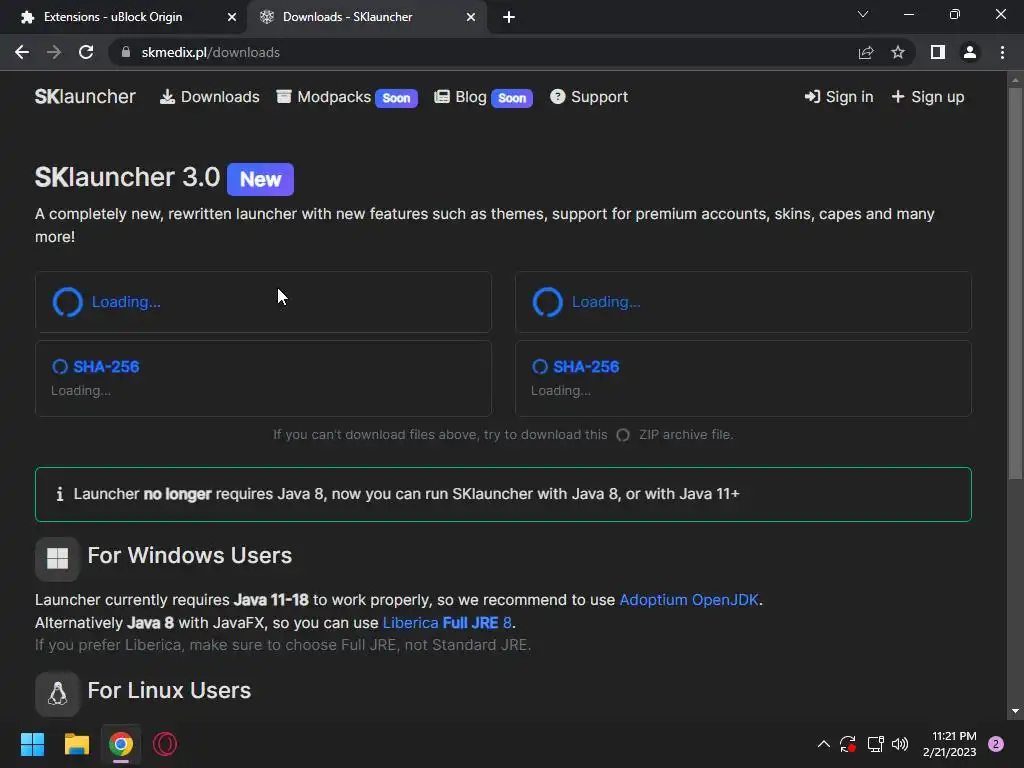This screenshot has height=768, width=1024.
Task: Click the Windows logo beside For Windows Users
Action: [57, 558]
